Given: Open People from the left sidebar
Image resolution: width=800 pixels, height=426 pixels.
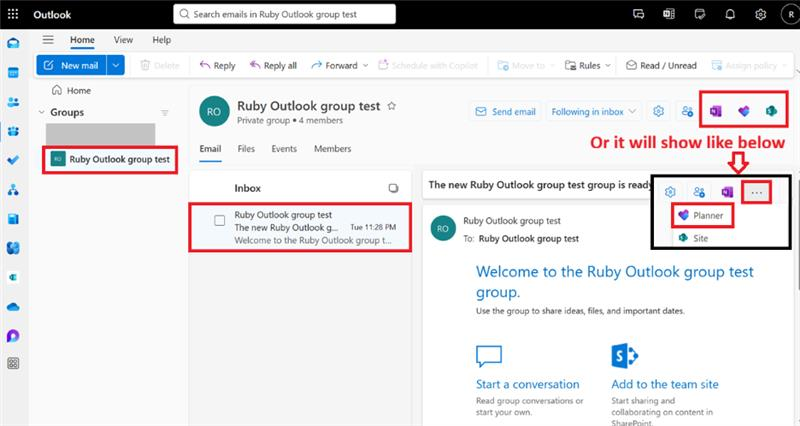Looking at the screenshot, I should tap(13, 102).
